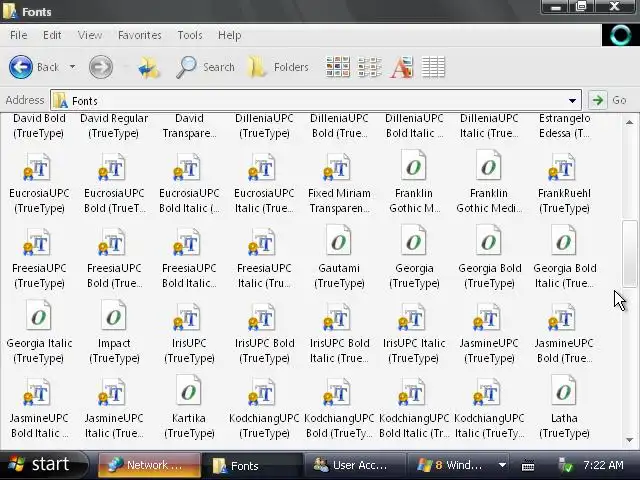The image size is (640, 480).
Task: Select FreesiaUPC Italic font icon
Action: (x=262, y=242)
